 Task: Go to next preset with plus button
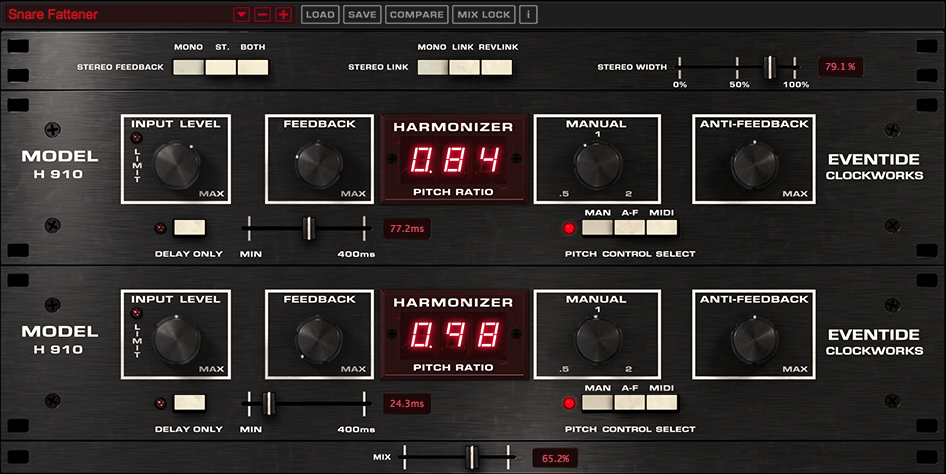point(284,14)
